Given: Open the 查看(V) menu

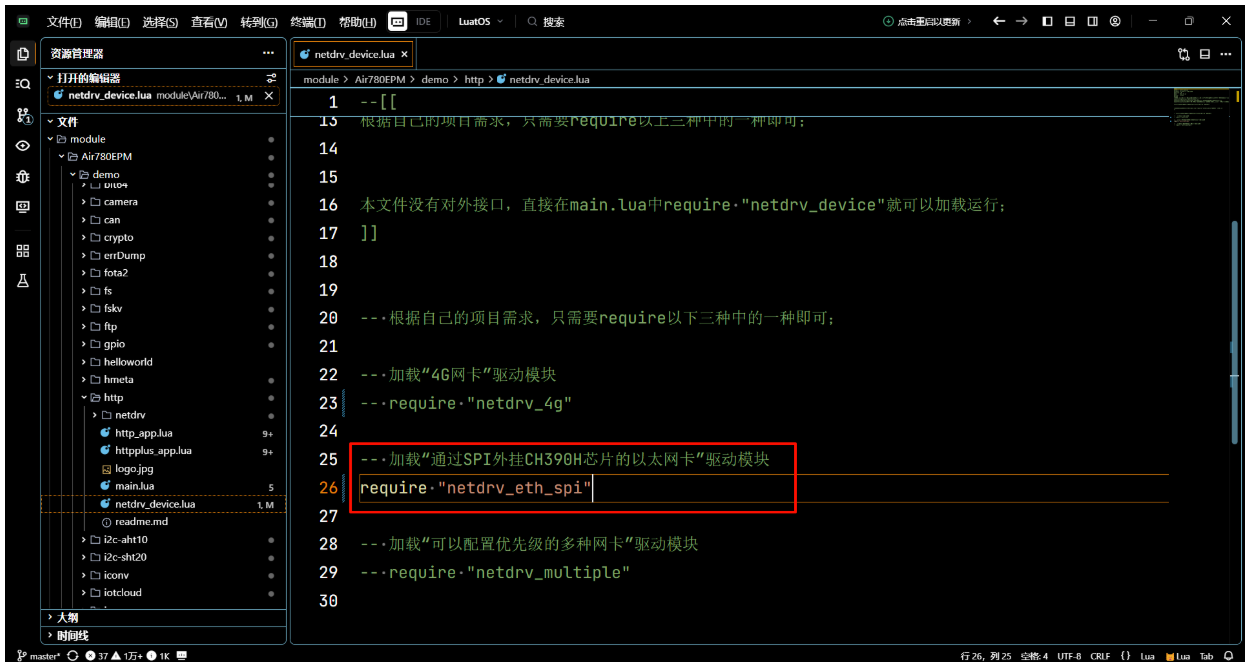Looking at the screenshot, I should 209,21.
